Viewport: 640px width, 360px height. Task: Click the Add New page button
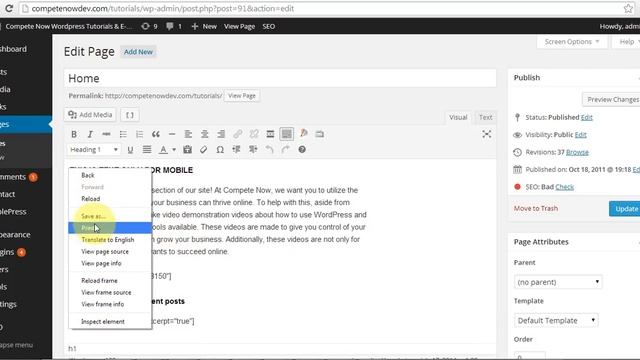[x=138, y=52]
